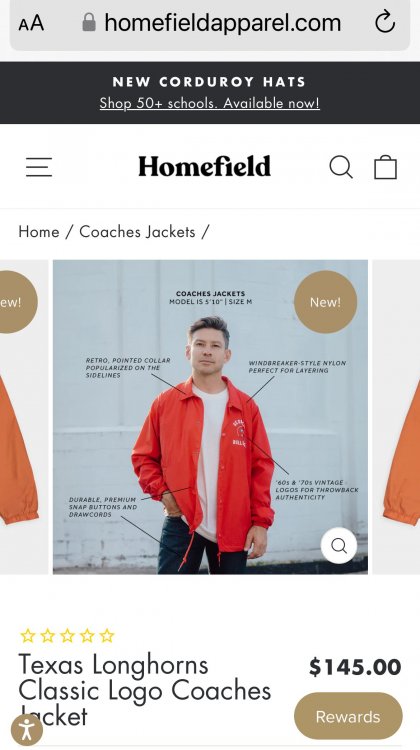This screenshot has width=420, height=750.
Task: Tap the padlock site security icon
Action: (x=89, y=22)
